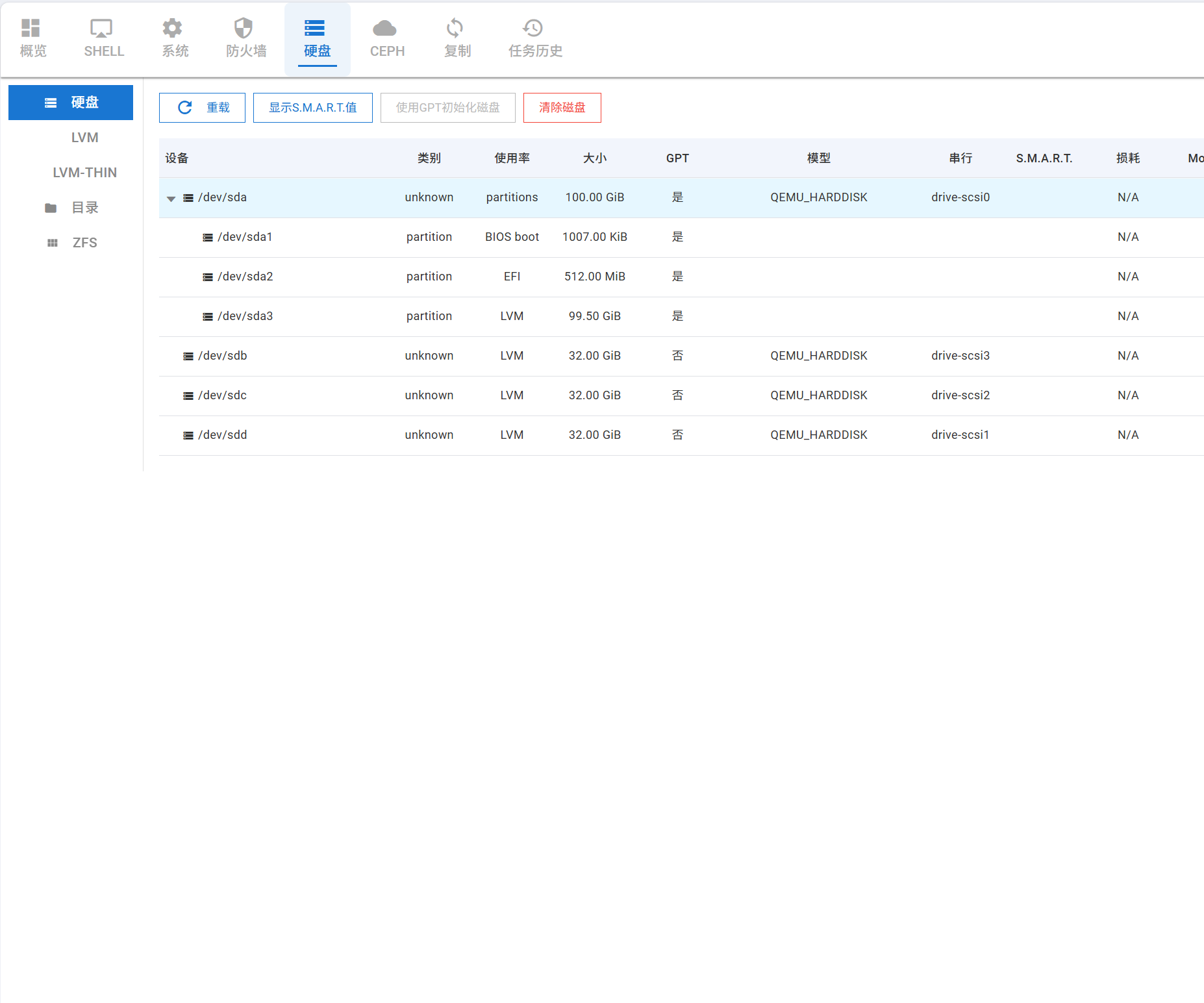Click the BIOS boot usage cell
Image resolution: width=1204 pixels, height=1003 pixels.
(x=512, y=237)
